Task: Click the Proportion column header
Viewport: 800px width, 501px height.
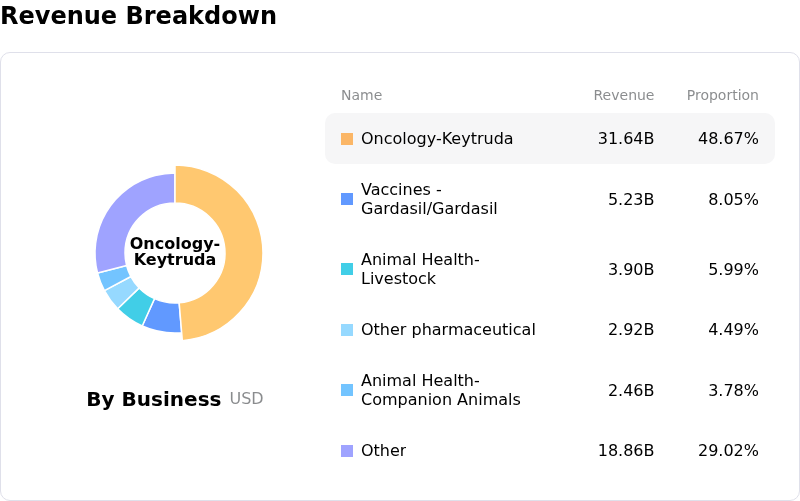Action: pyautogui.click(x=722, y=96)
